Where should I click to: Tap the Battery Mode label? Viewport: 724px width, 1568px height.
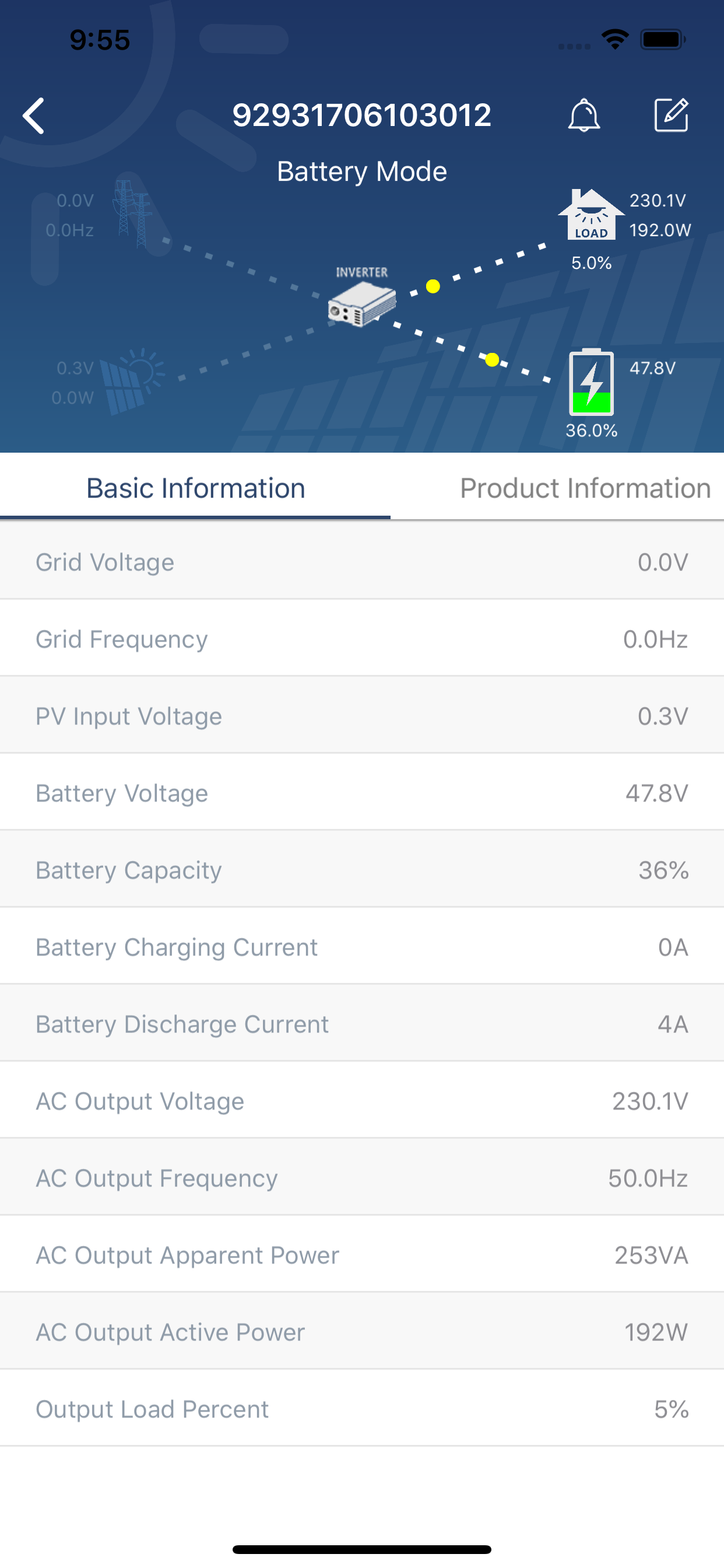click(x=362, y=171)
